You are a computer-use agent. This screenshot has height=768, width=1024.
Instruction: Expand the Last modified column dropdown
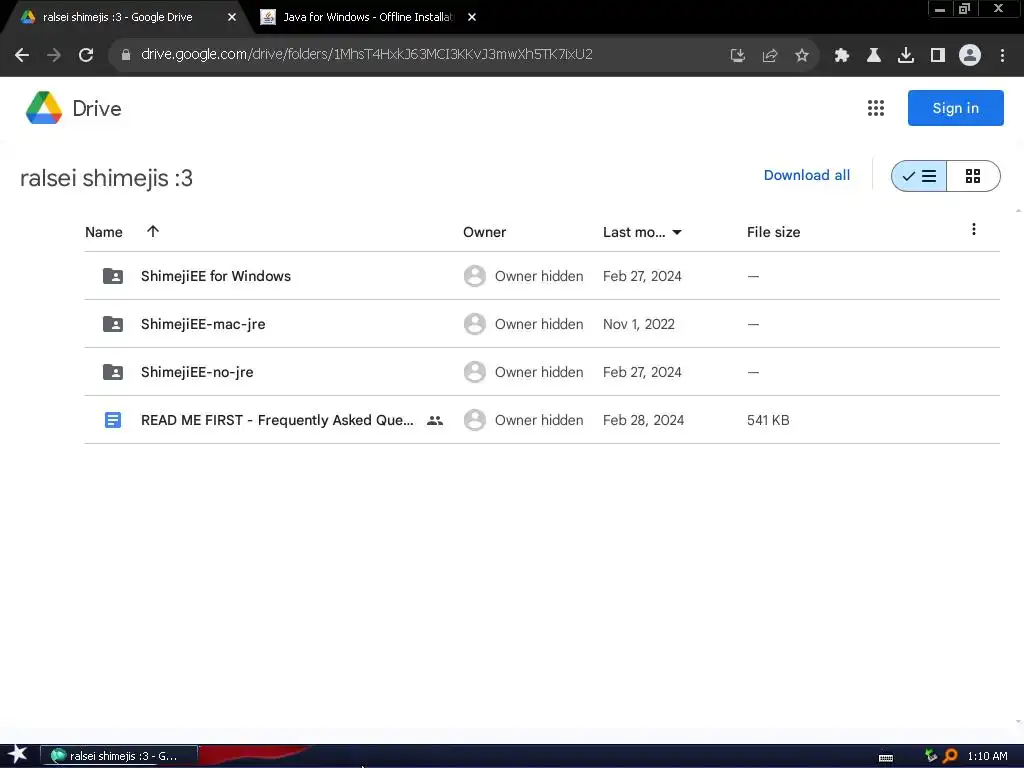tap(677, 232)
